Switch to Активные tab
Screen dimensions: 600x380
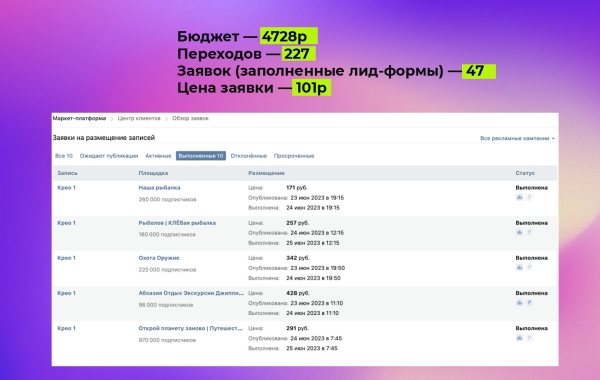pos(158,156)
